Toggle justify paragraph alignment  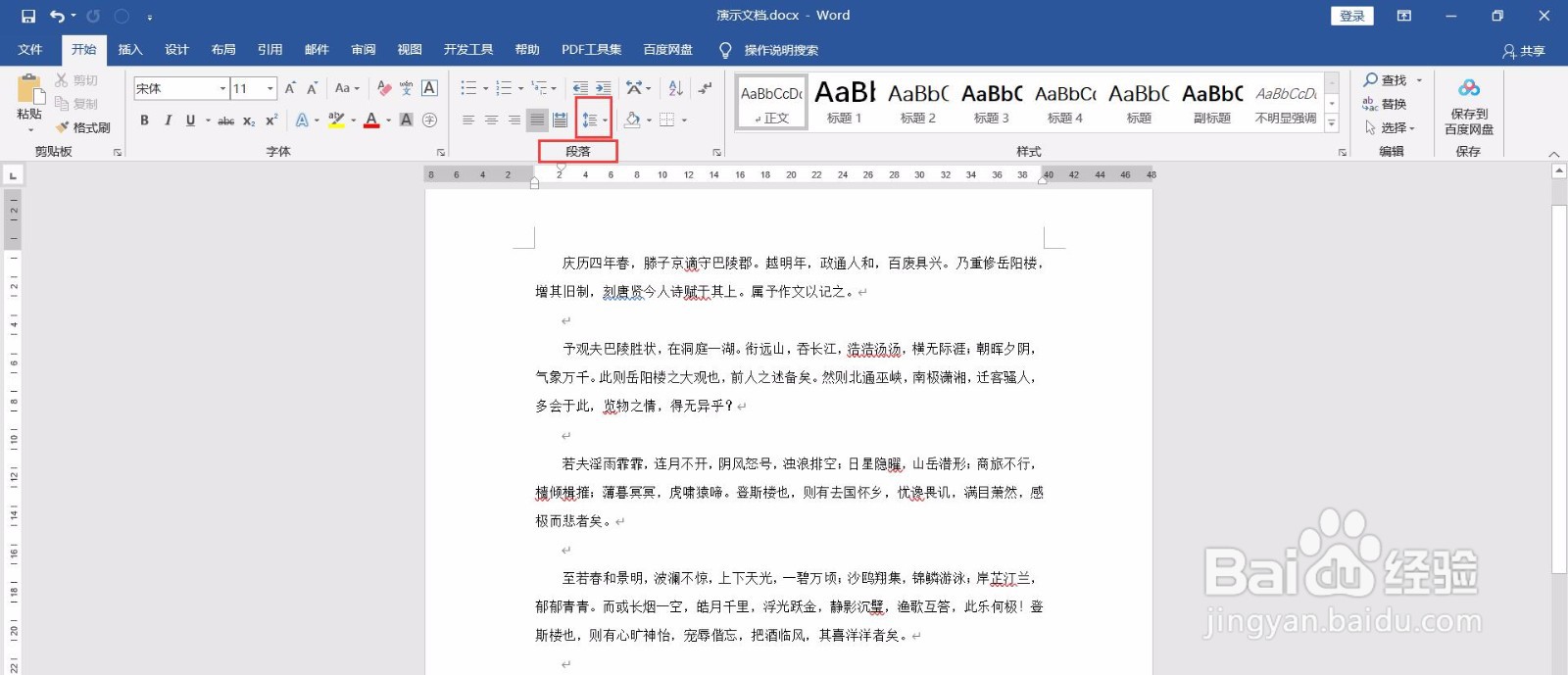[x=536, y=120]
